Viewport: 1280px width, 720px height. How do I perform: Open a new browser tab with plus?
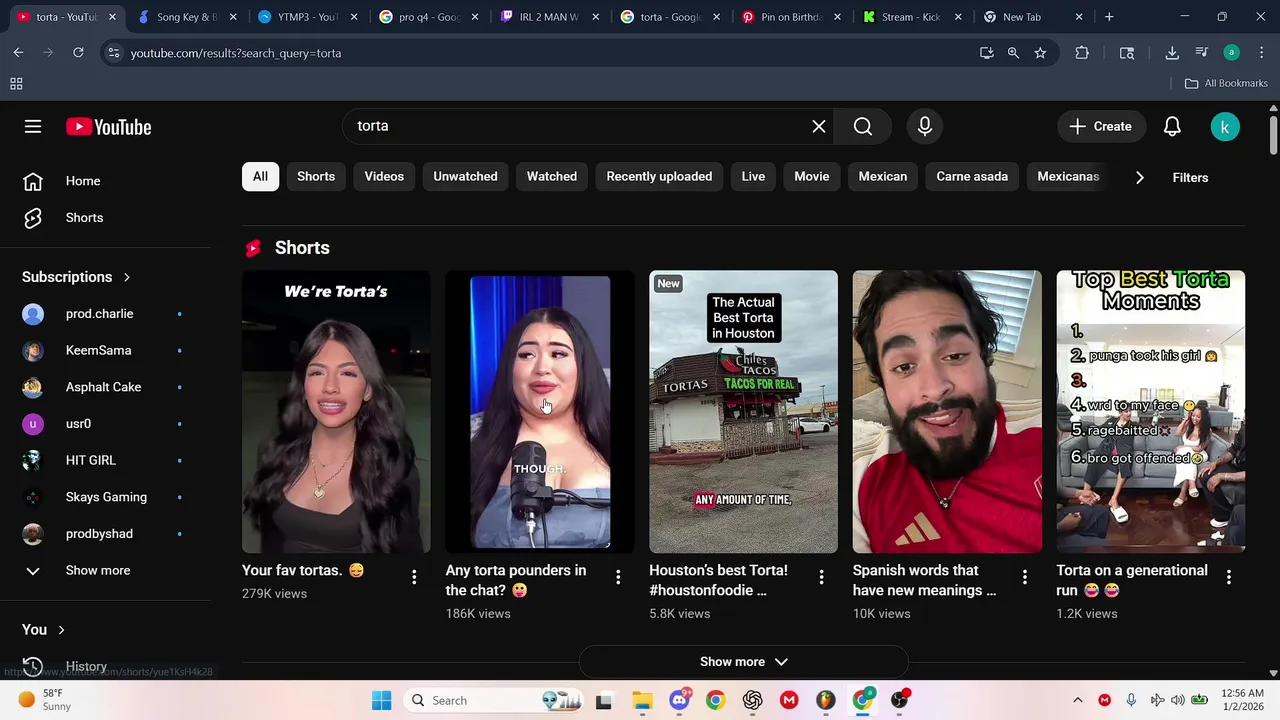point(1109,17)
